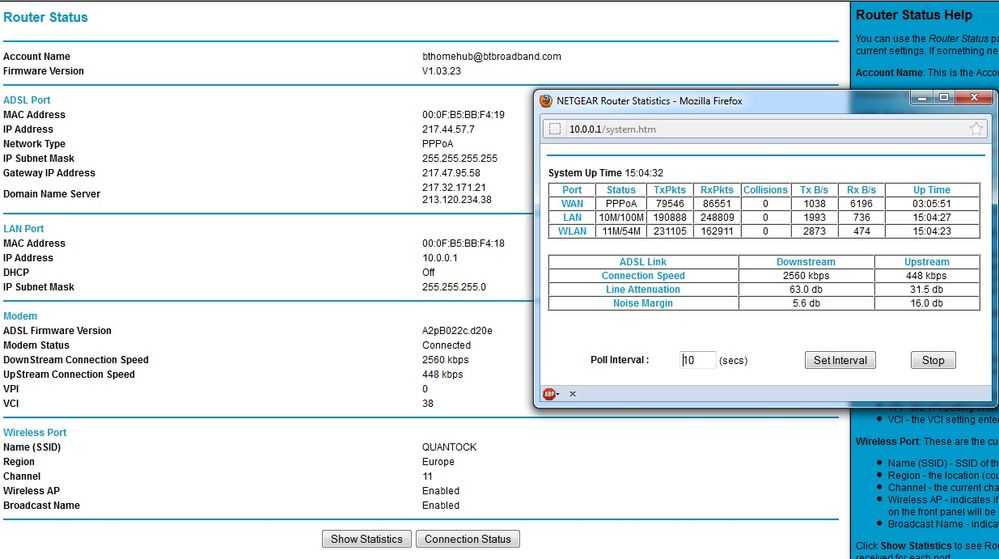Click the Router Status Help heading
The height and width of the screenshot is (559, 999).
[x=914, y=15]
